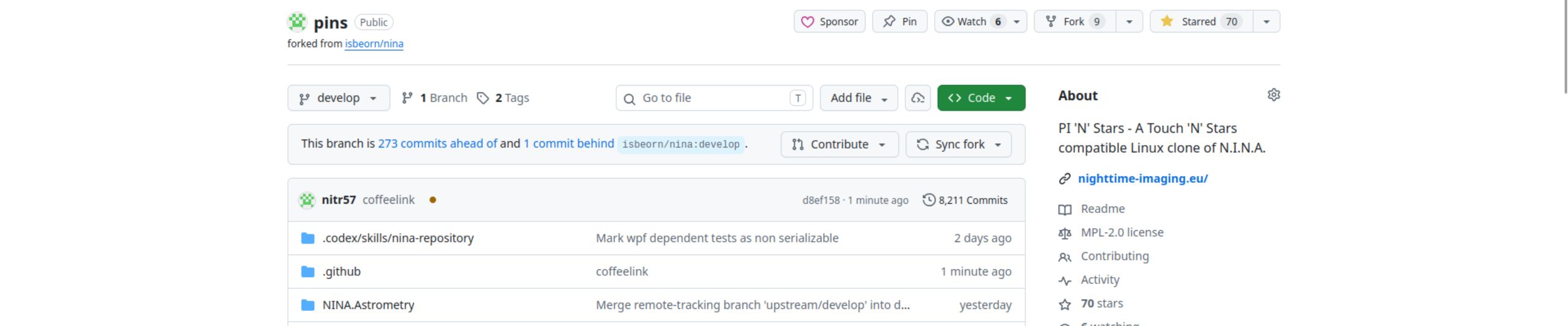Click the commit history clock icon

(929, 200)
